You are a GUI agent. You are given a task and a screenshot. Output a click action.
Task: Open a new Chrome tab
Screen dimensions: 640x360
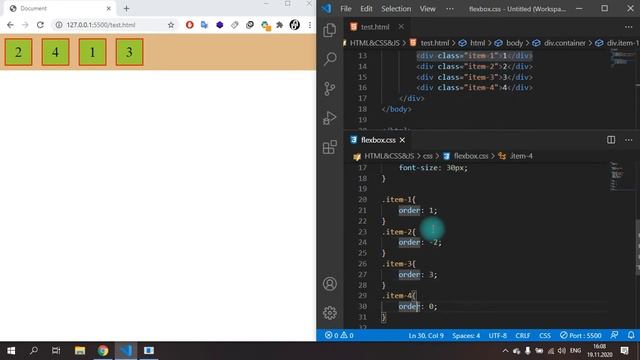pyautogui.click(x=126, y=8)
